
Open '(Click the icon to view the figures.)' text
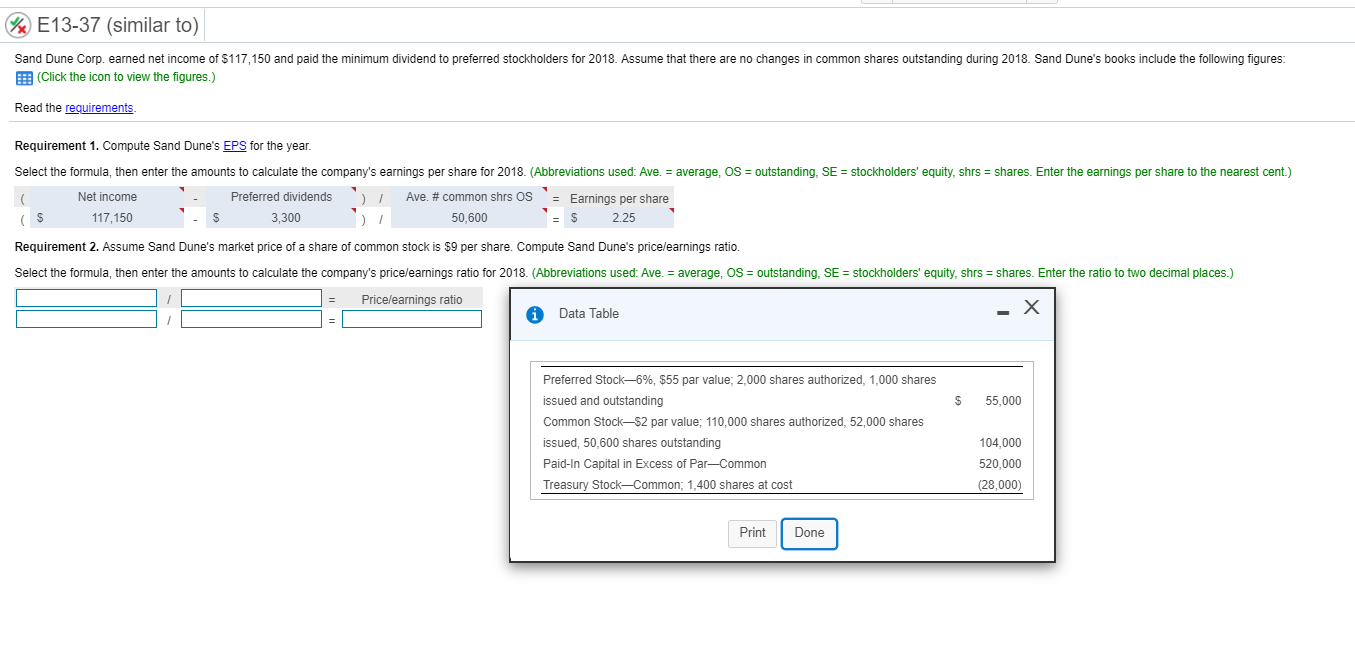pyautogui.click(x=126, y=77)
